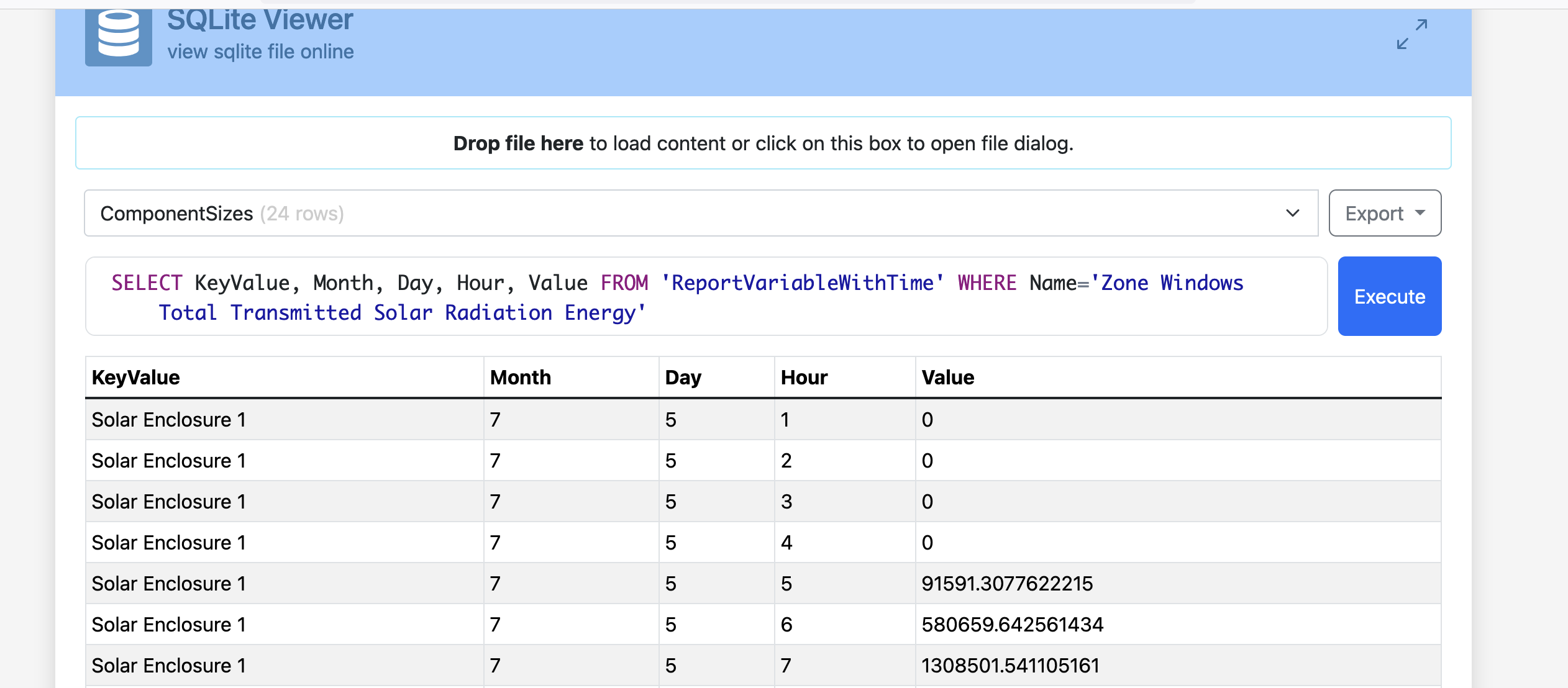Select Solar Enclosure 1 in hour 4 row
Image resolution: width=1568 pixels, height=688 pixels.
pyautogui.click(x=285, y=543)
